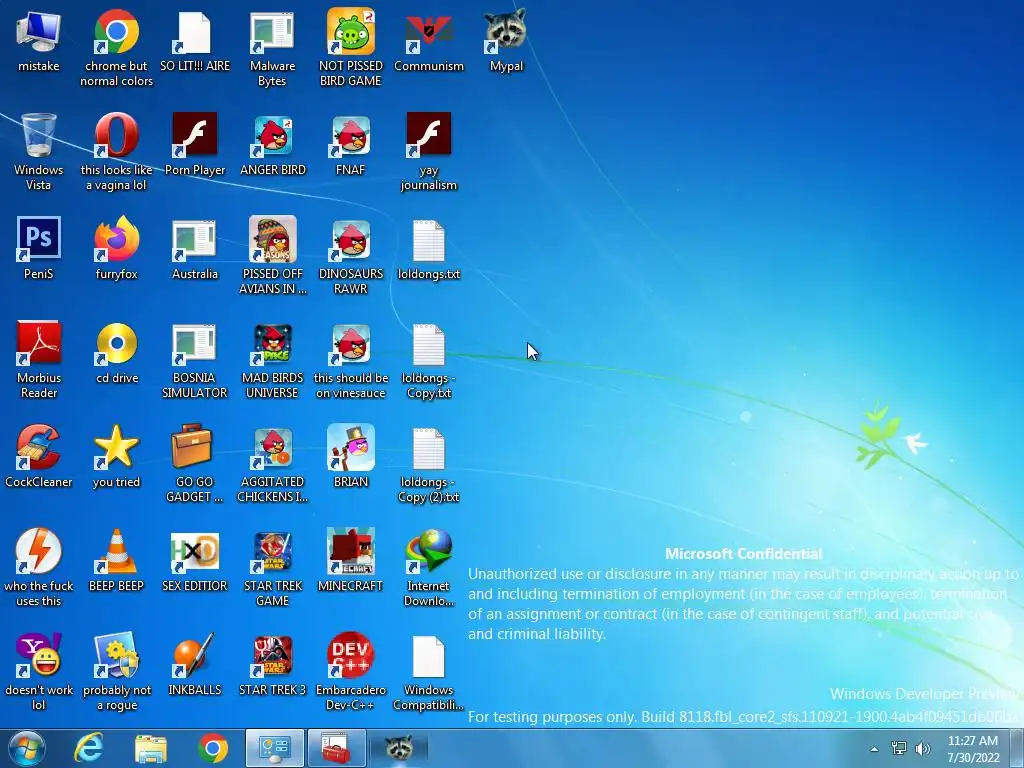Select the red Opera browser desktop icon

click(116, 135)
